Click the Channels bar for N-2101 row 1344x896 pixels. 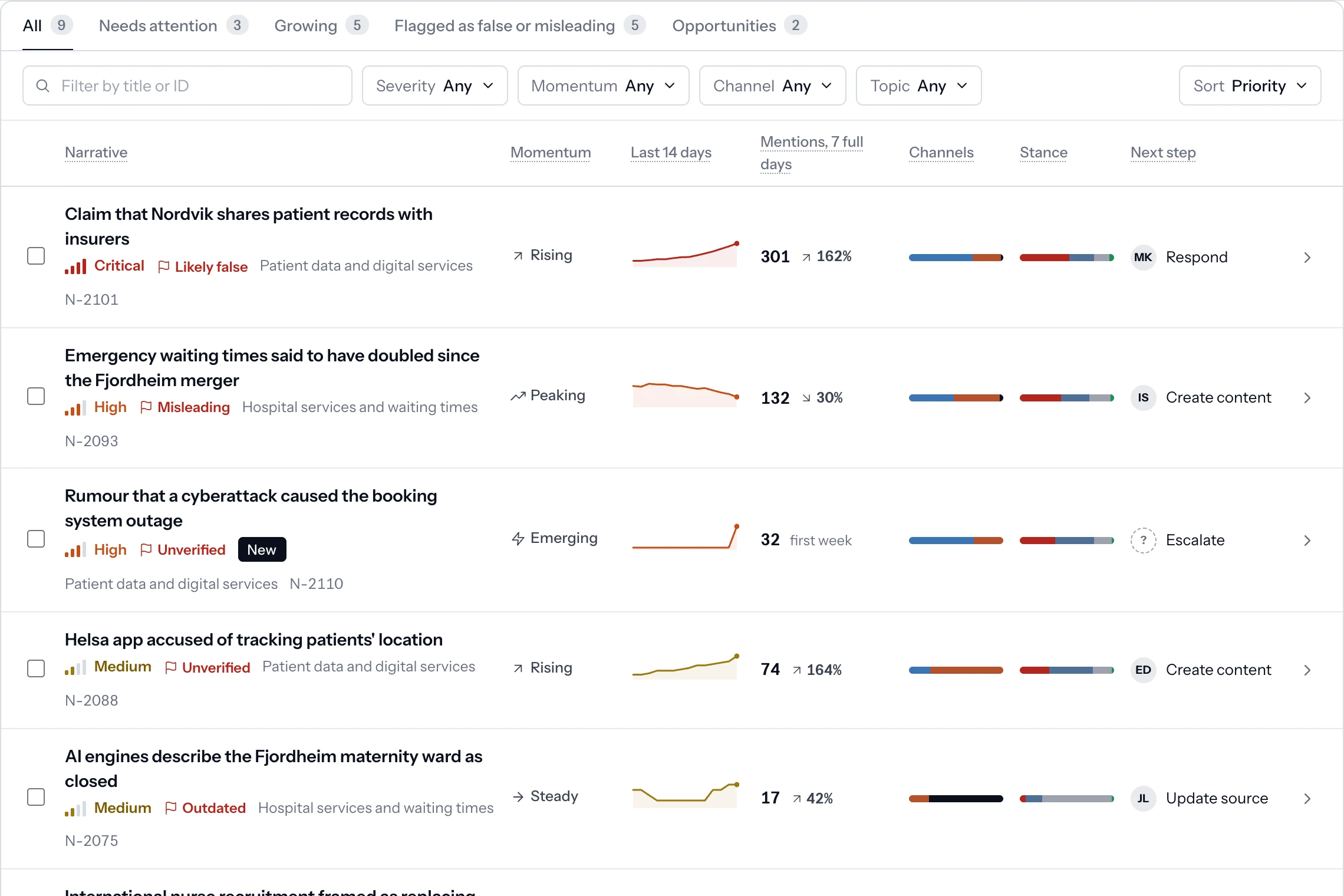[956, 258]
